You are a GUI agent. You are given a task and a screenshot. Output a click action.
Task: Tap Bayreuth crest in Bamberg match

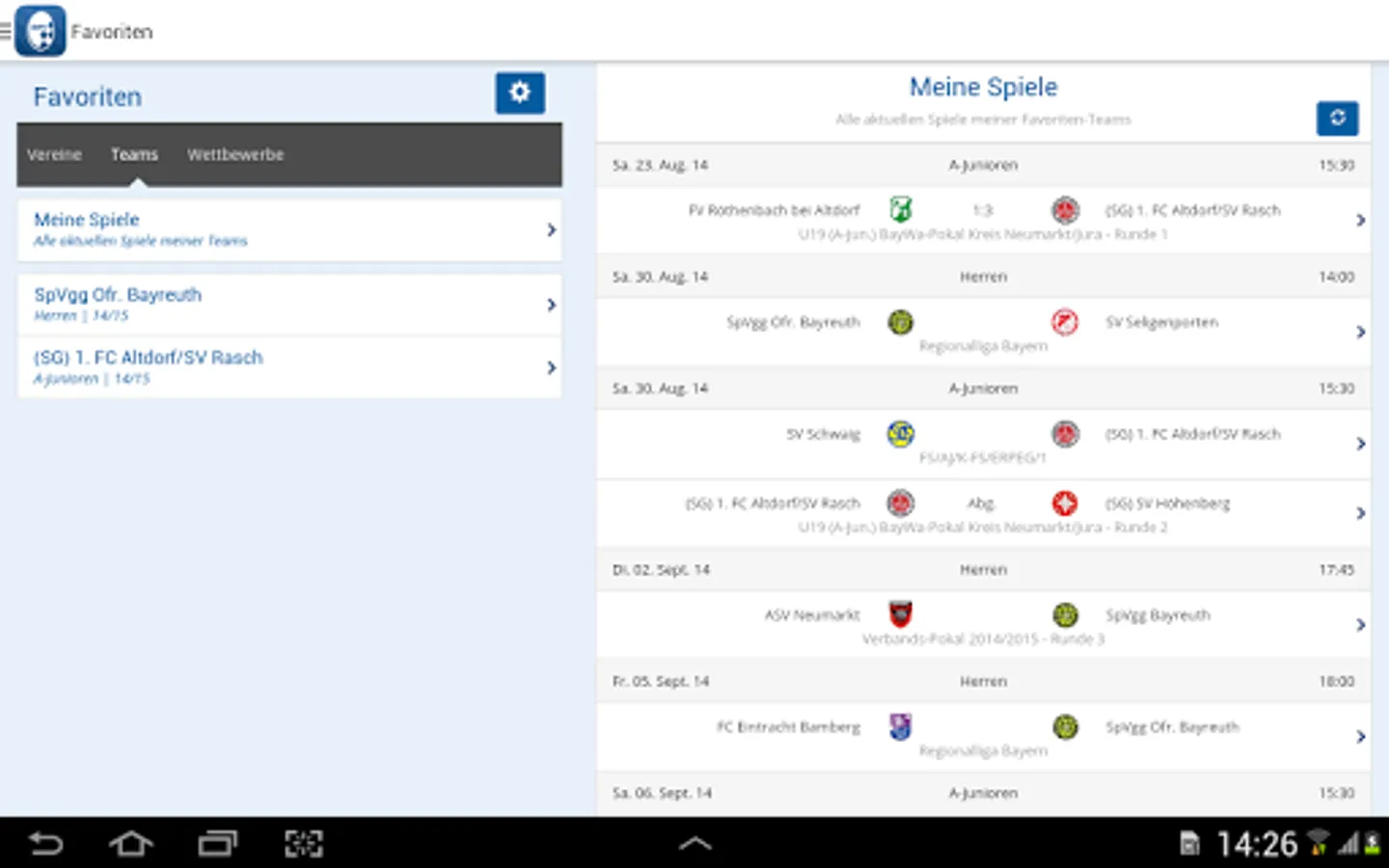(1065, 727)
